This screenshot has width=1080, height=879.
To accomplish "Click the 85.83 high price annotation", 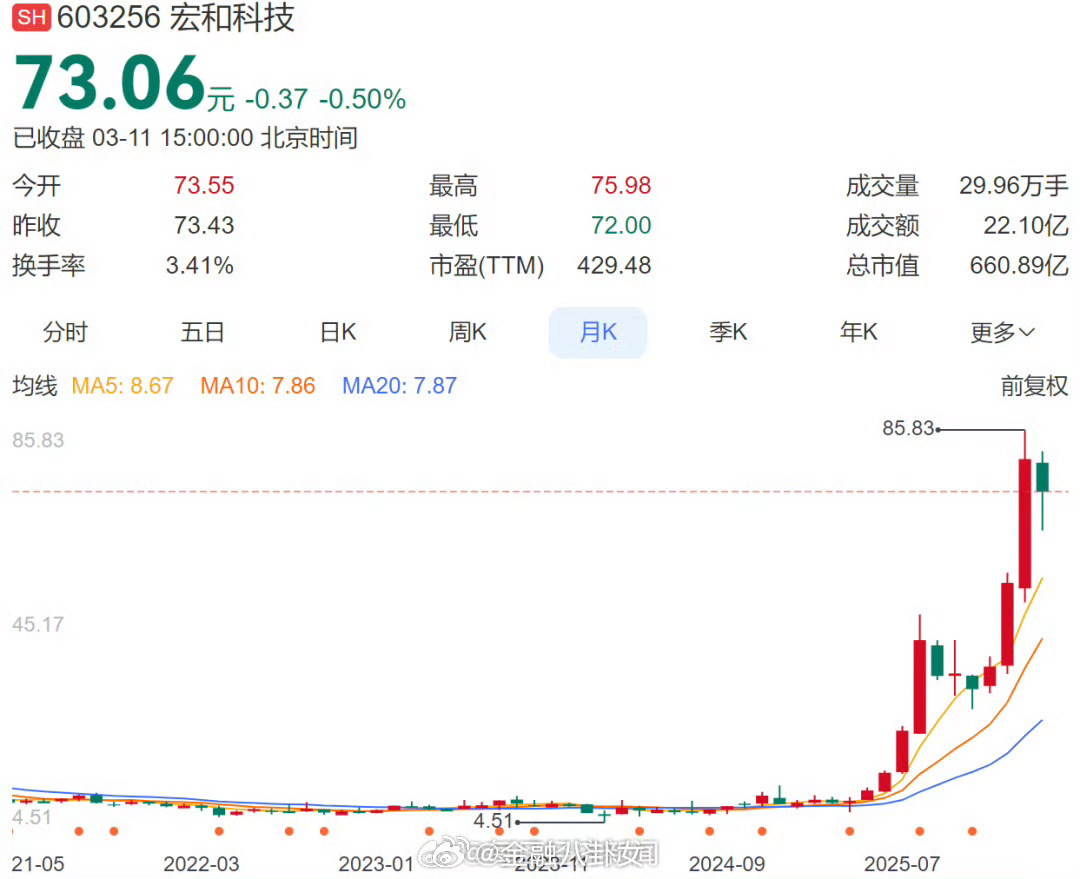I will pos(908,428).
